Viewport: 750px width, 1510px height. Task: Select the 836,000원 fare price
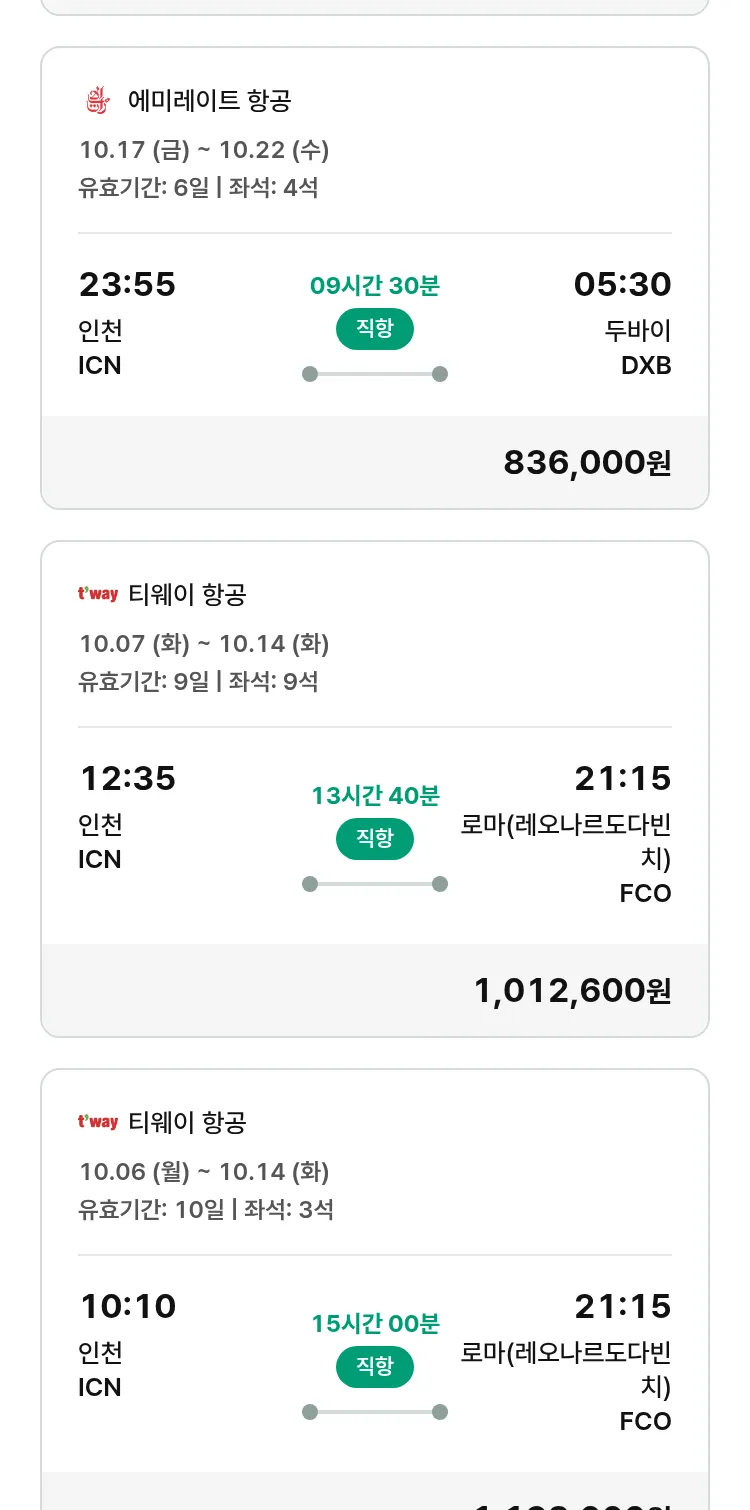pos(587,463)
